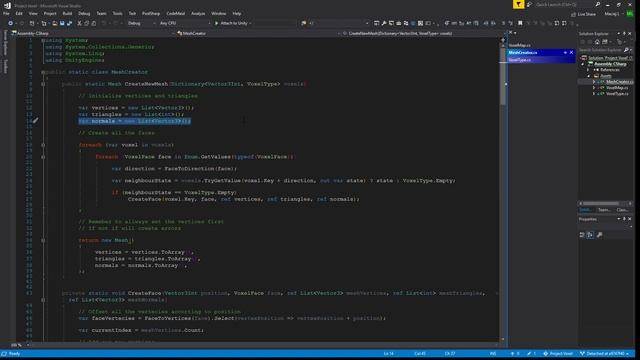Open the Toolbox side tab
The image size is (640, 360).
(x=5, y=66)
